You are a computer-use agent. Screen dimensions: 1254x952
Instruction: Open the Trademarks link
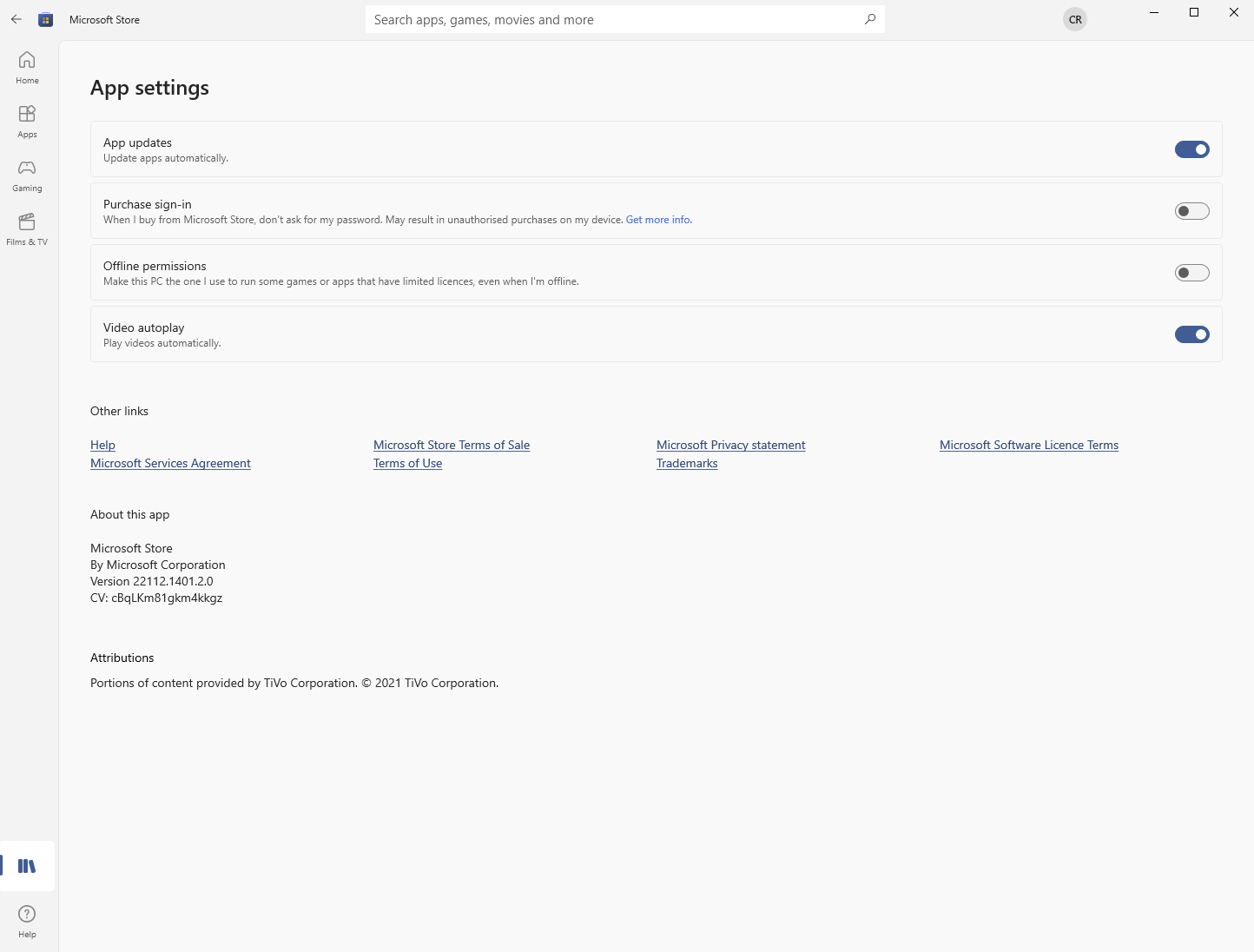tap(687, 463)
